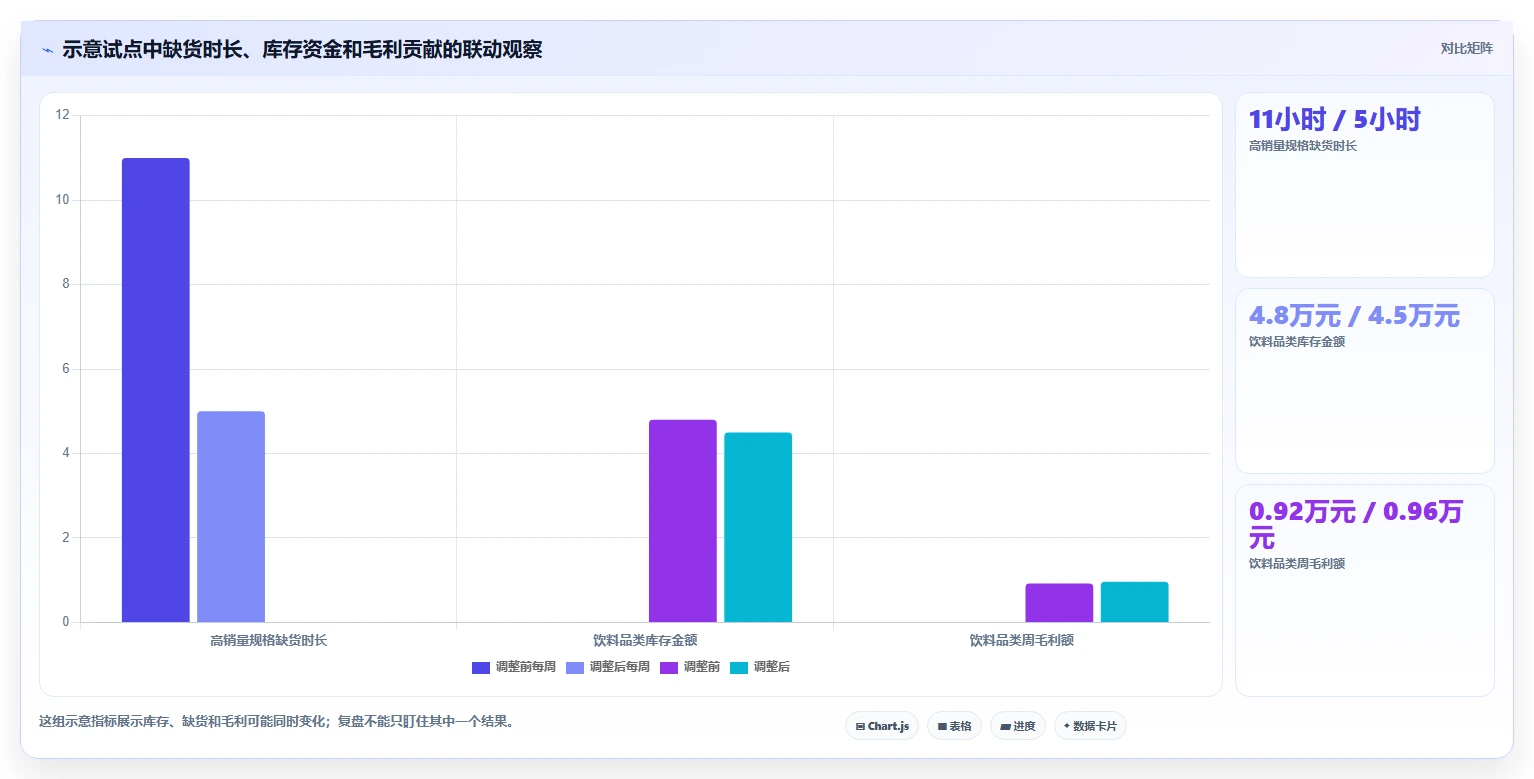Viewport: 1534px width, 779px height.
Task: Select the Chart.js chip
Action: [x=882, y=726]
